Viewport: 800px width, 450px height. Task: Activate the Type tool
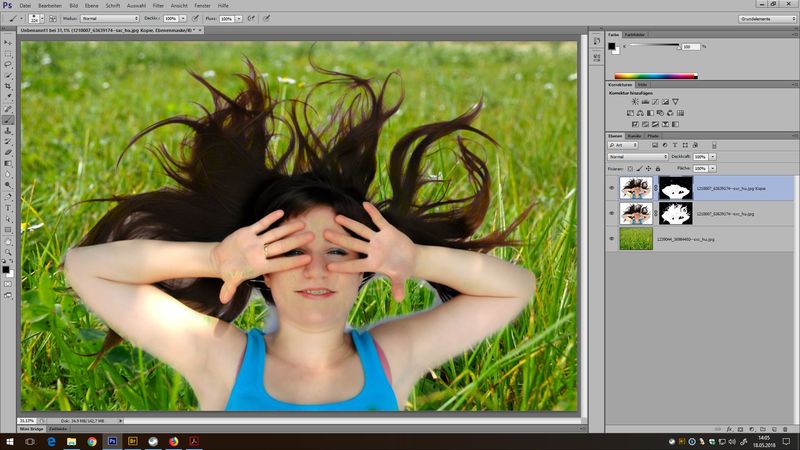click(8, 207)
